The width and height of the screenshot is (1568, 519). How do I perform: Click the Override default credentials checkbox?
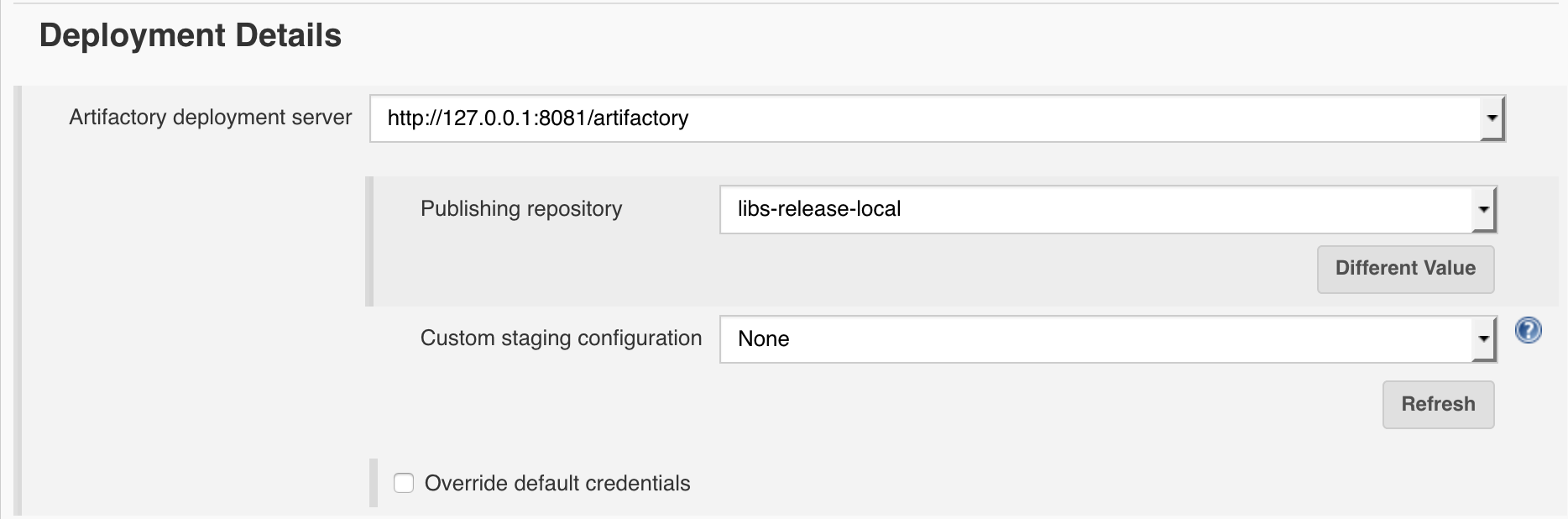click(405, 483)
